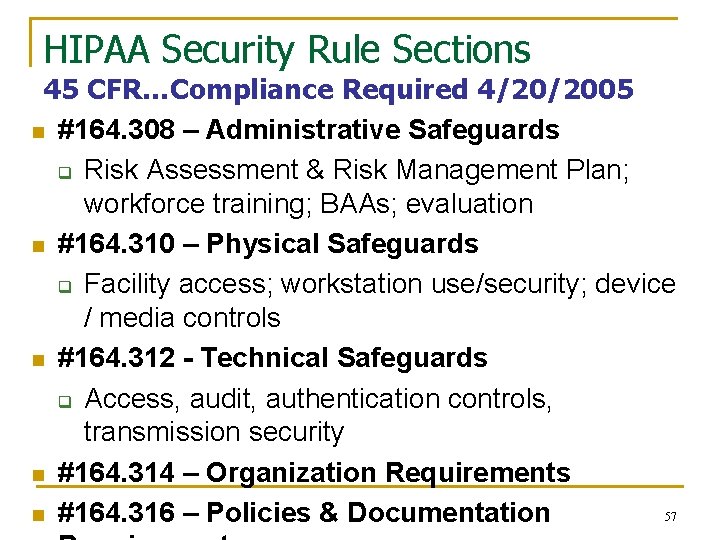Image resolution: width=720 pixels, height=540 pixels.
Task: Click the yellow bullet beside #164.314
Action: pyautogui.click(x=36, y=475)
